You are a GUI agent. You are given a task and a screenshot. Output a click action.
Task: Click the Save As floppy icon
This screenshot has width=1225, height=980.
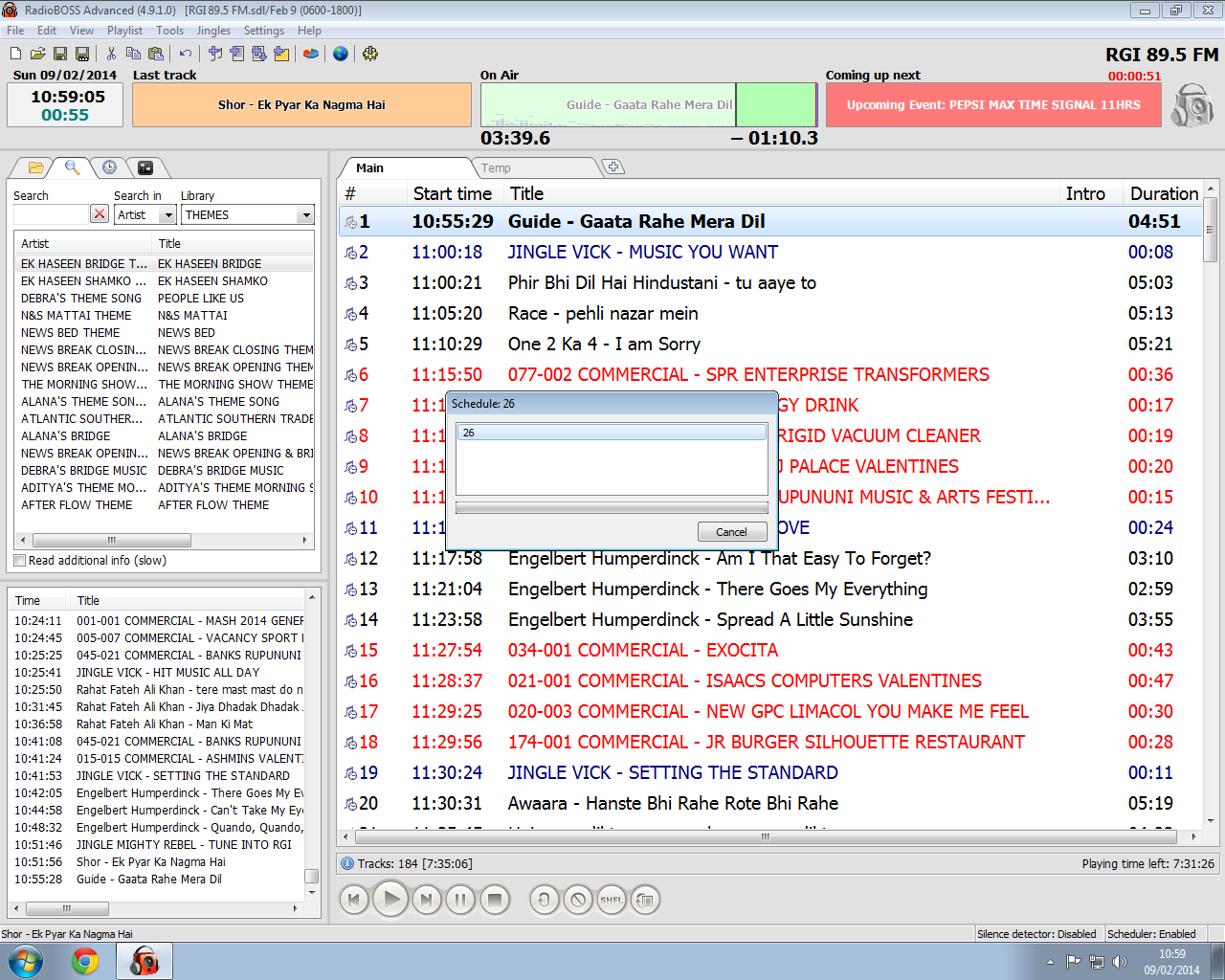(82, 54)
